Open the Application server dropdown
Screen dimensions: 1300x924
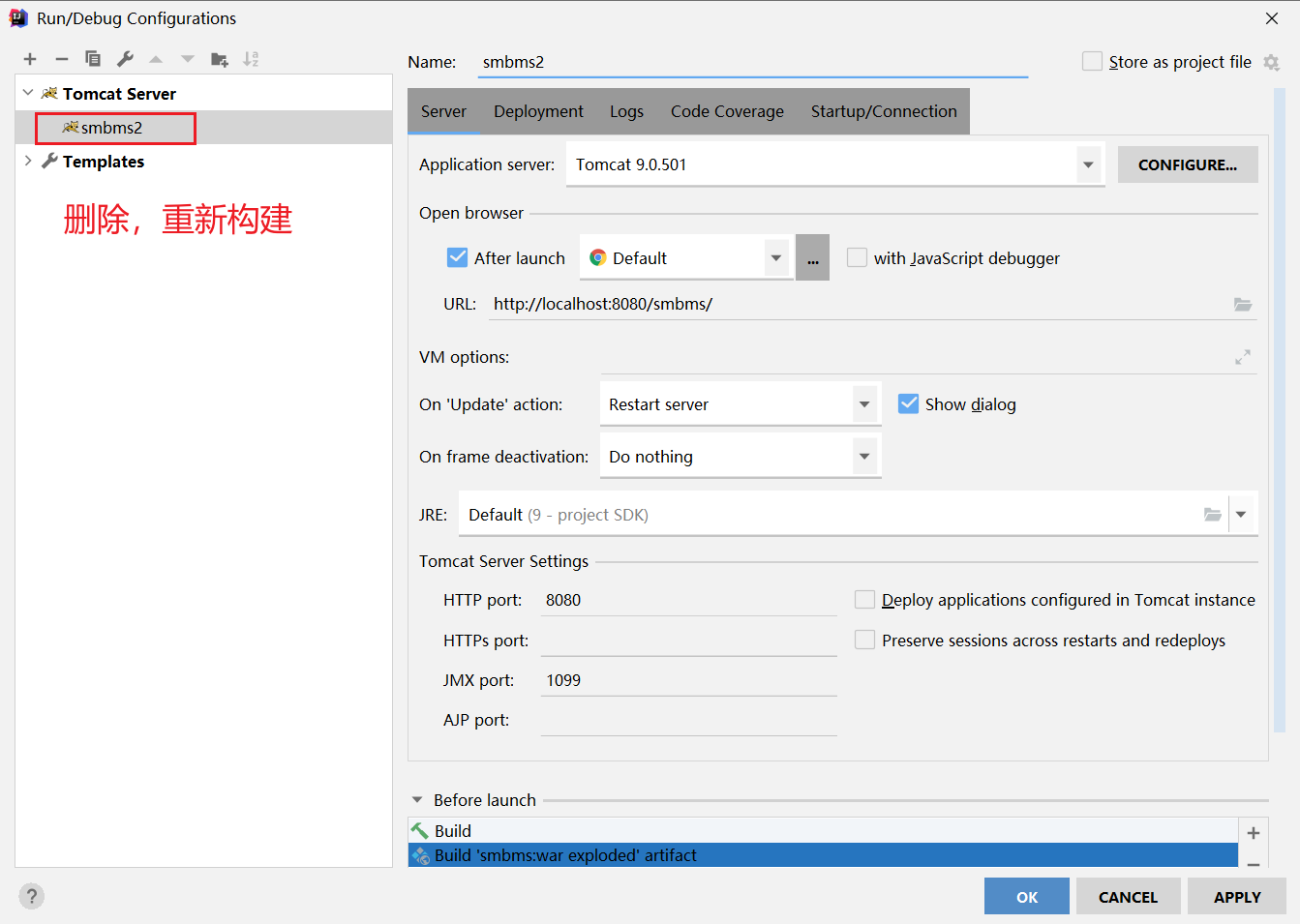(x=1088, y=164)
